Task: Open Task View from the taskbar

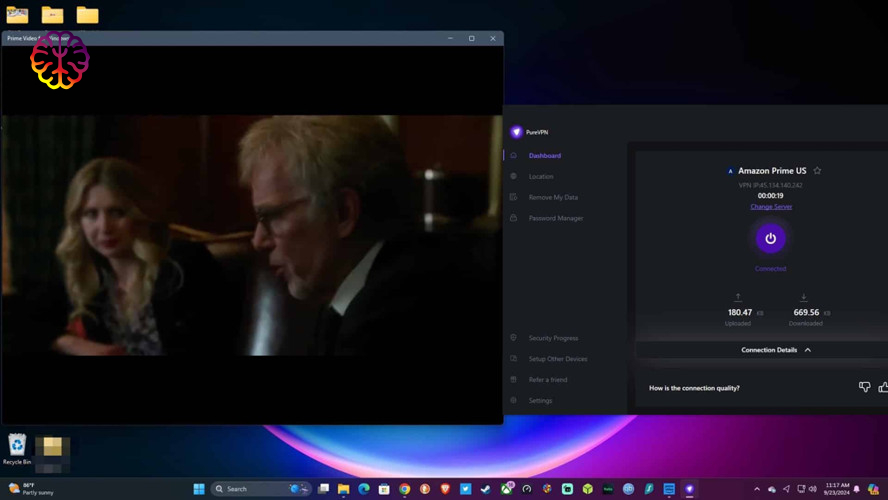Action: 323,489
